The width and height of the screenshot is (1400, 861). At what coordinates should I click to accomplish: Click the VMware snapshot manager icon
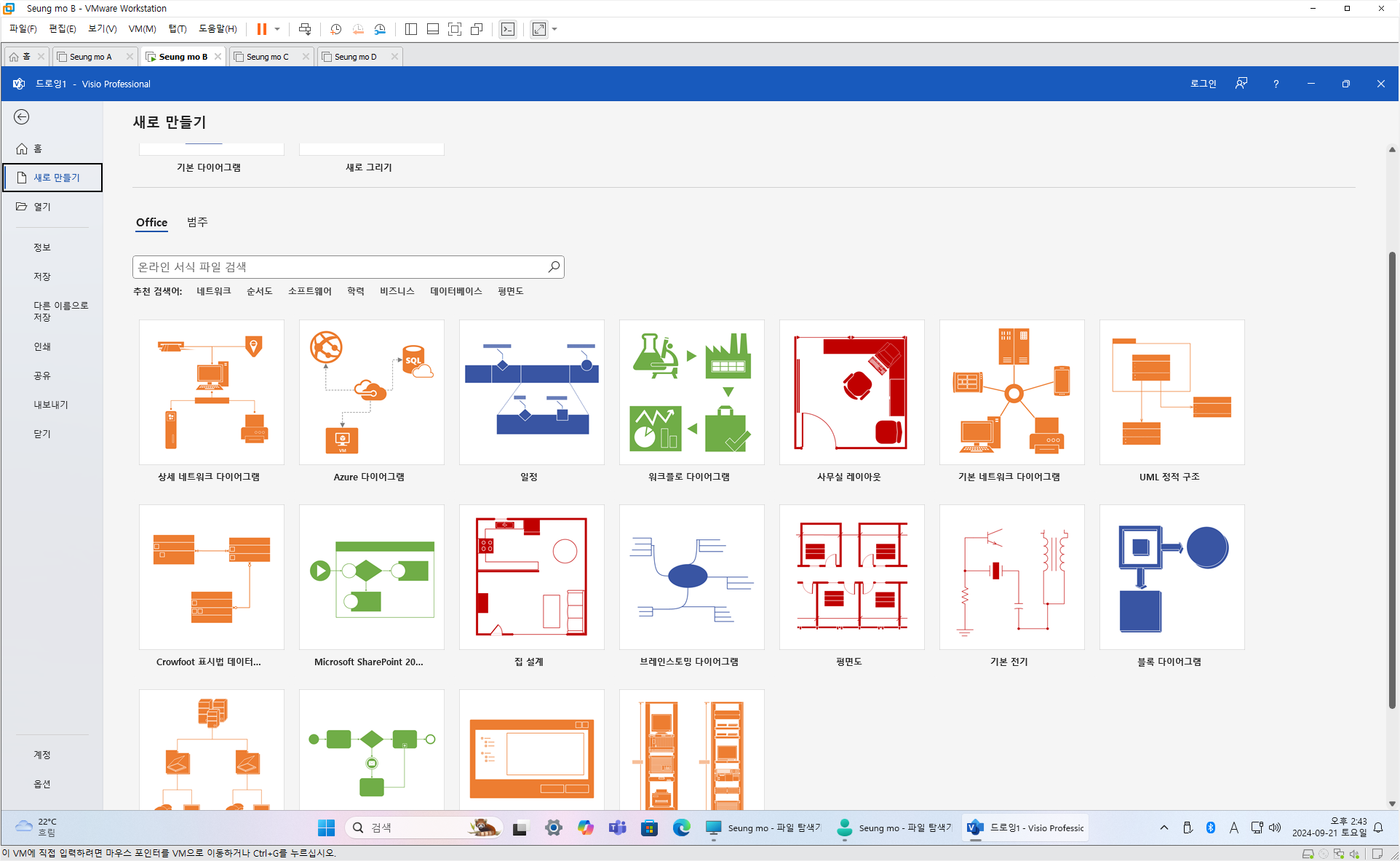(x=380, y=29)
